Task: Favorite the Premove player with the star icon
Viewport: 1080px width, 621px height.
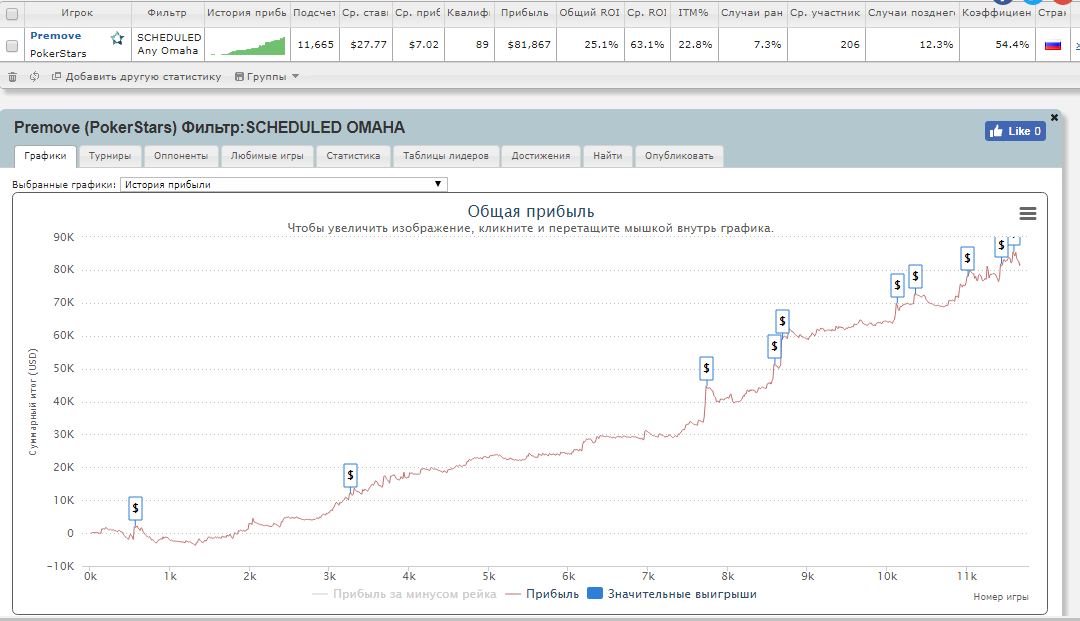Action: click(x=118, y=39)
